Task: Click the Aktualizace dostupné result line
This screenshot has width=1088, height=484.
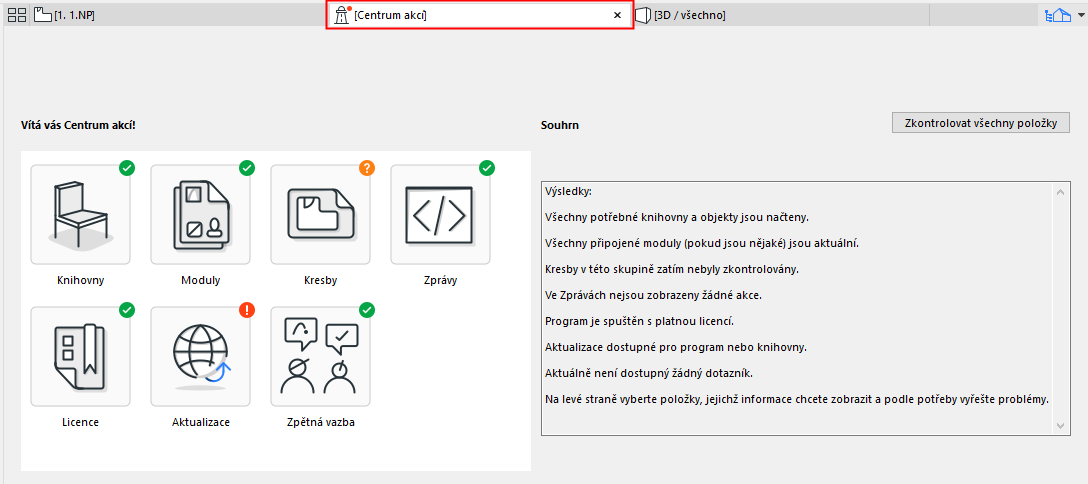Action: point(676,347)
